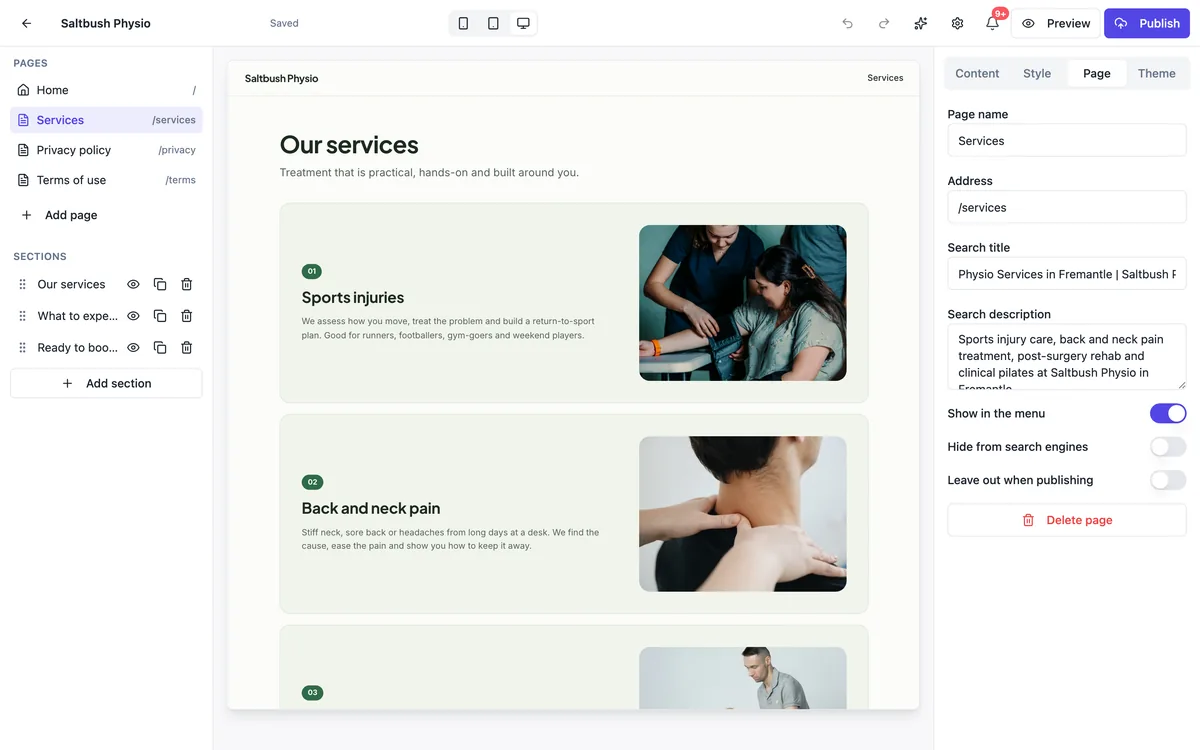Click the Services link in site header
The image size is (1200, 750).
(885, 78)
